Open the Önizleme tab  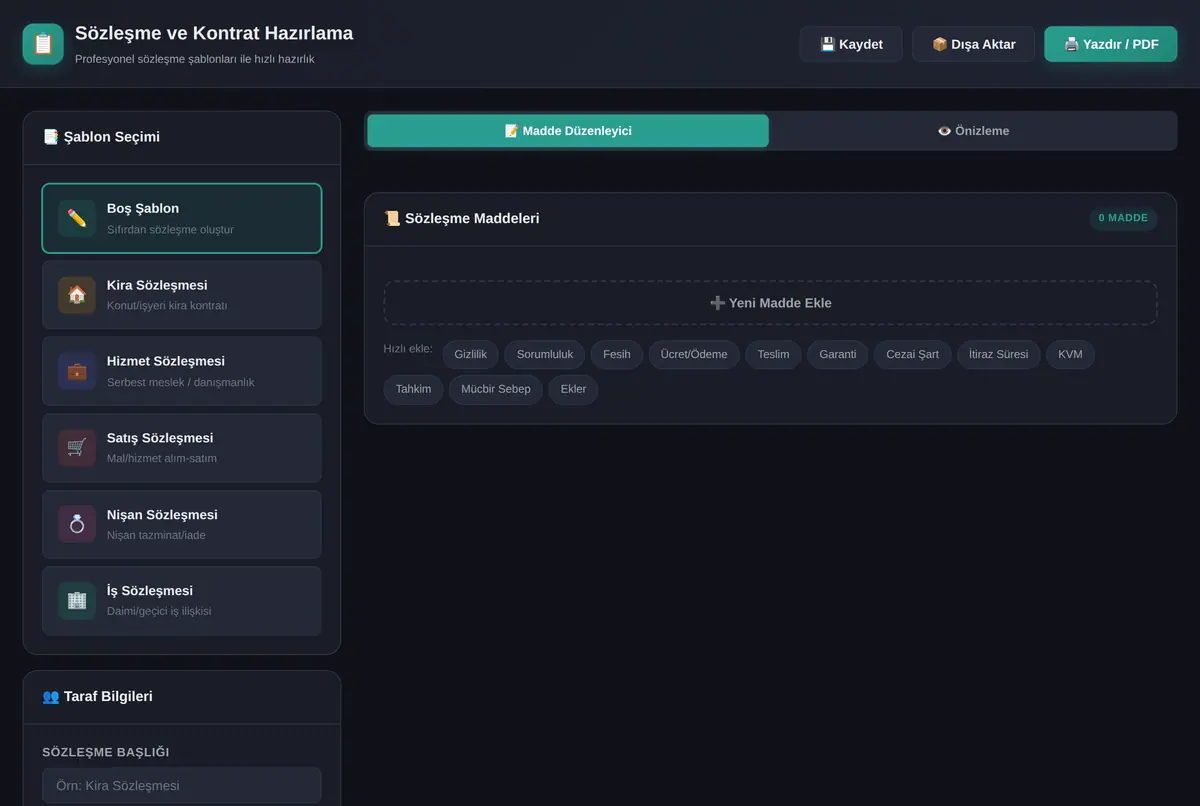point(973,131)
